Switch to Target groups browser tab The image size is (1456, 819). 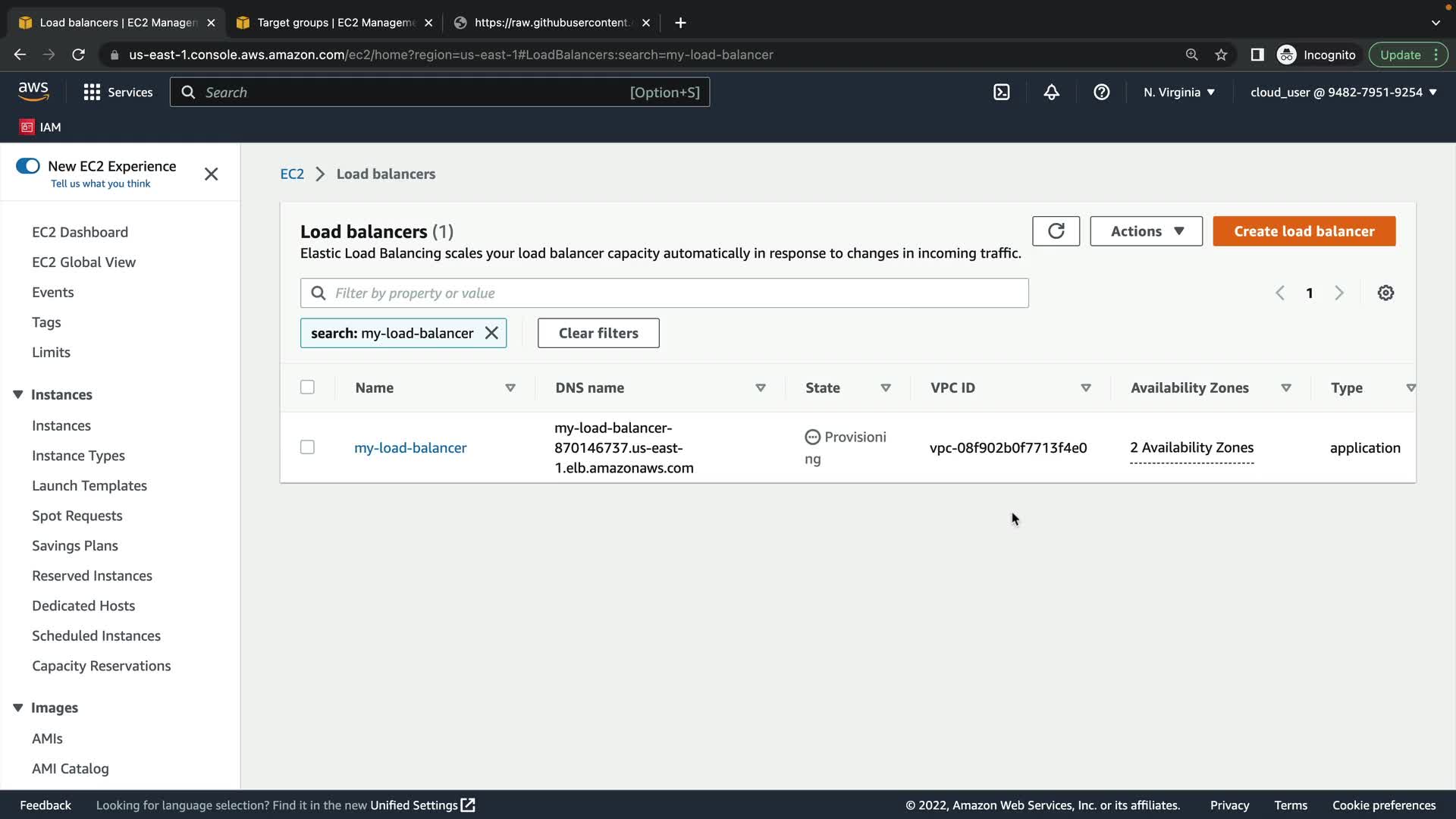(x=334, y=23)
